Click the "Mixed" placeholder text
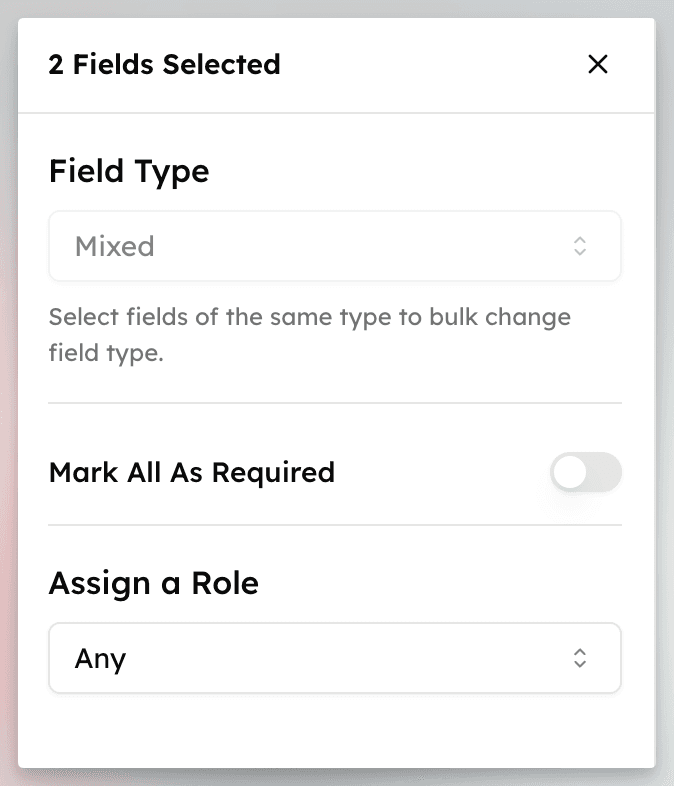This screenshot has width=674, height=786. [115, 246]
